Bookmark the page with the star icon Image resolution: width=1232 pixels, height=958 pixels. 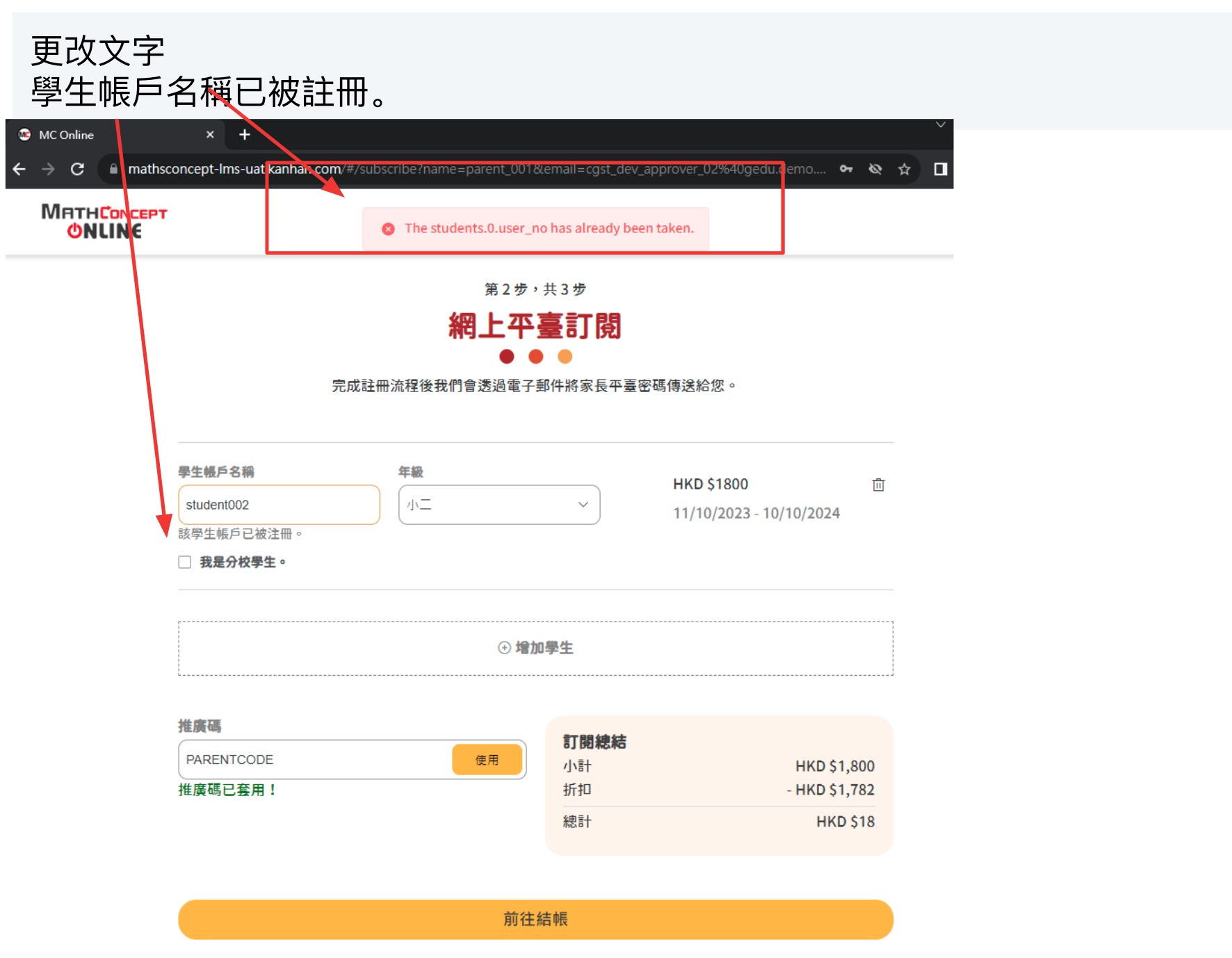(x=904, y=169)
